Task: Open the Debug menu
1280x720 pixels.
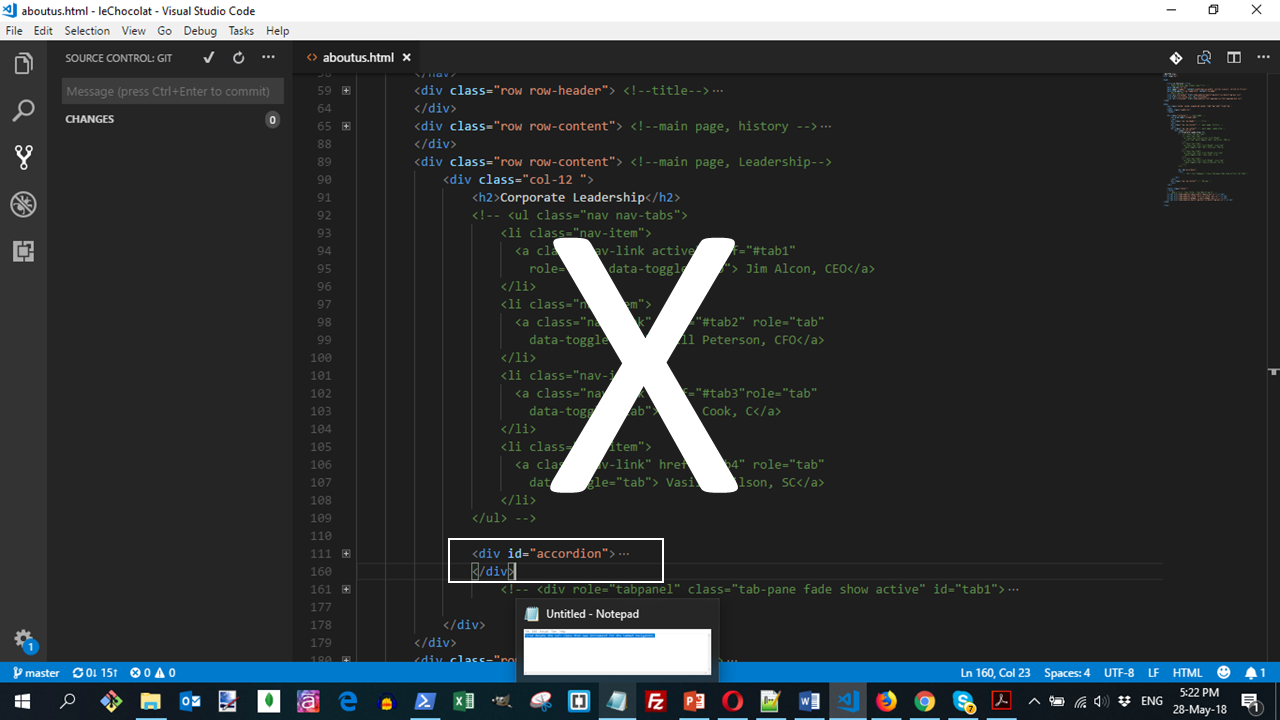Action: coord(200,31)
